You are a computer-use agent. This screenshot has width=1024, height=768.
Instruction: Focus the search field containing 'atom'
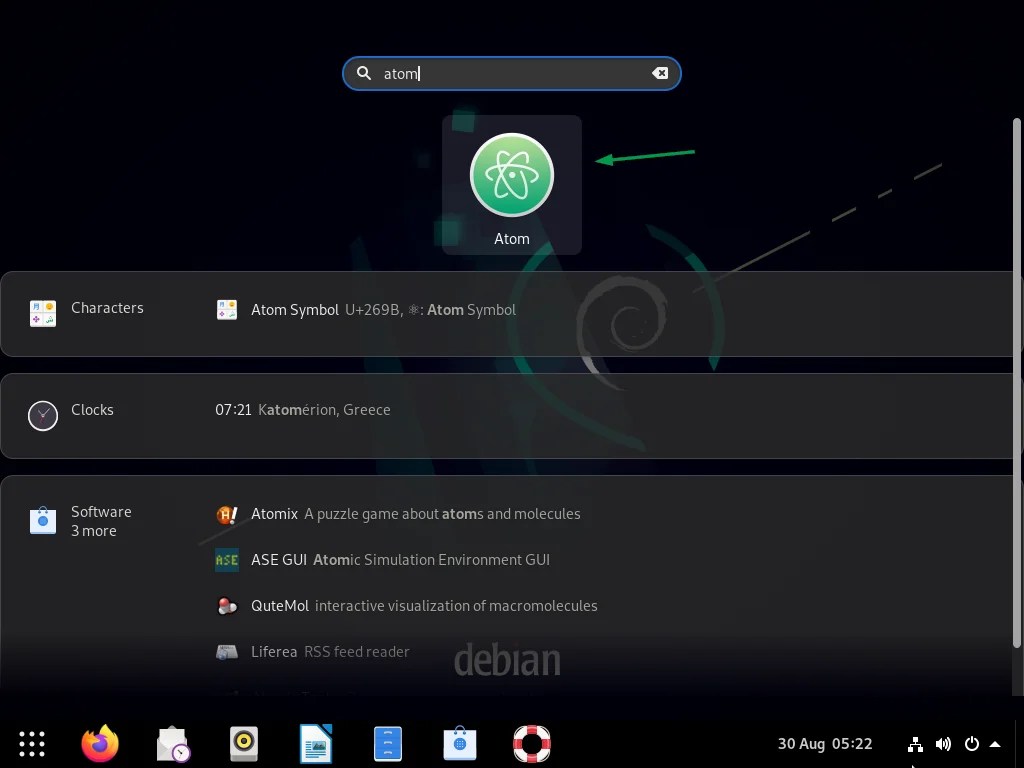point(511,73)
